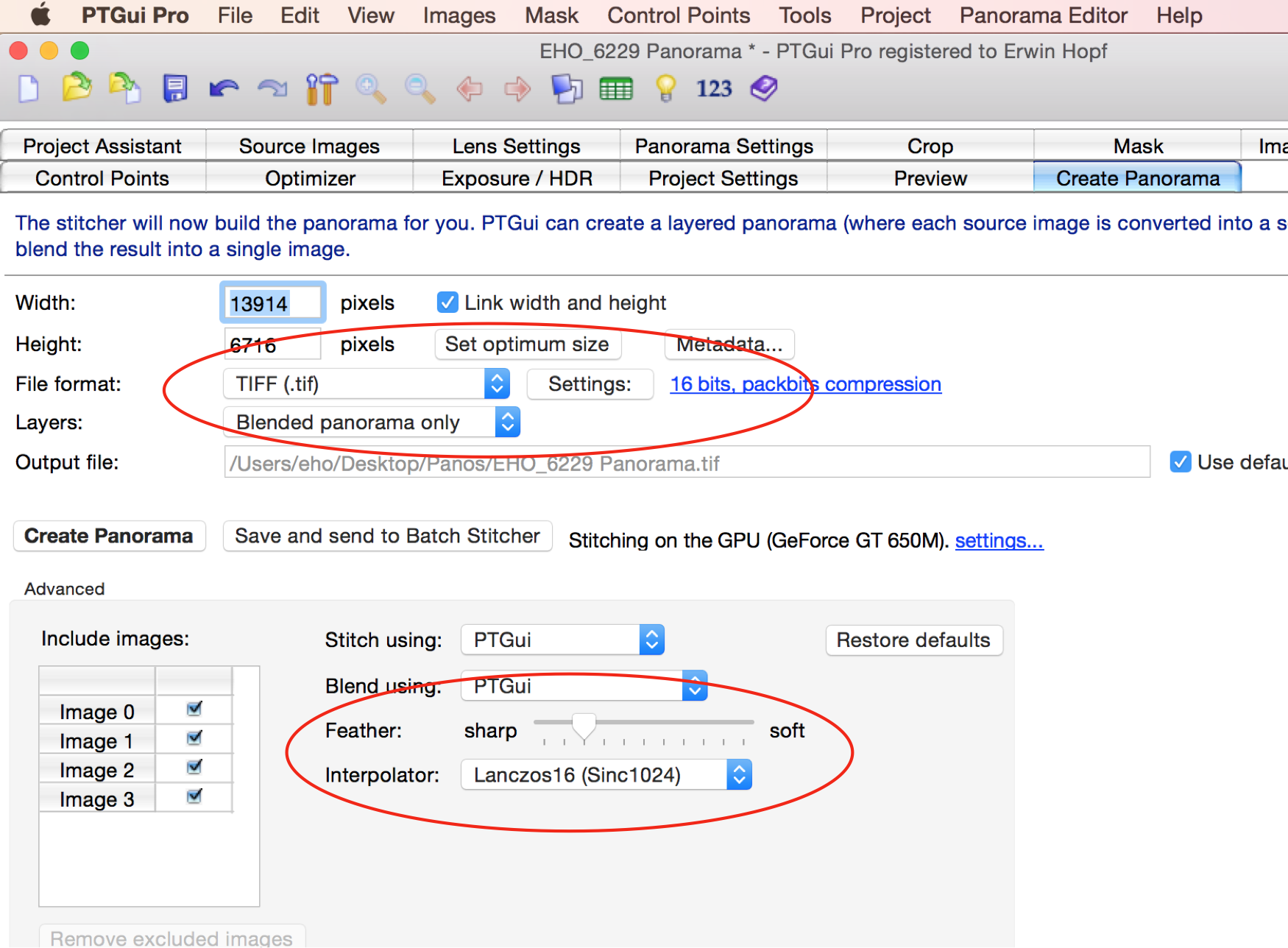Image resolution: width=1288 pixels, height=948 pixels.
Task: Open the GPU stitching settings link
Action: point(999,540)
